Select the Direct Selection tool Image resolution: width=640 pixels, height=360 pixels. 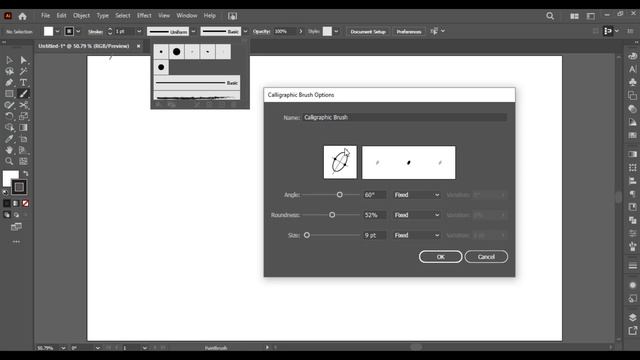point(24,60)
